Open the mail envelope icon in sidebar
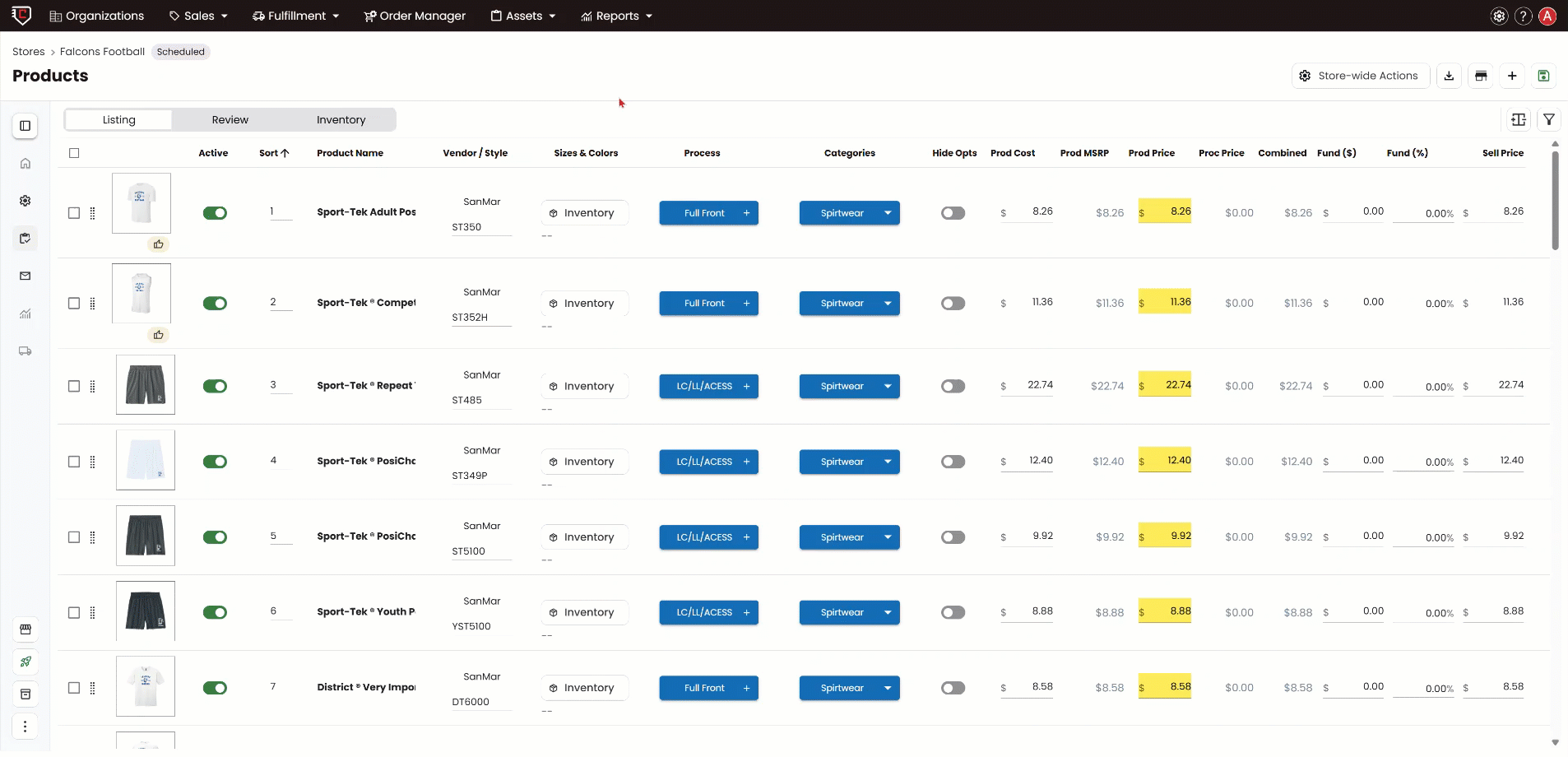Screen dimensions: 1568x757 pos(26,276)
